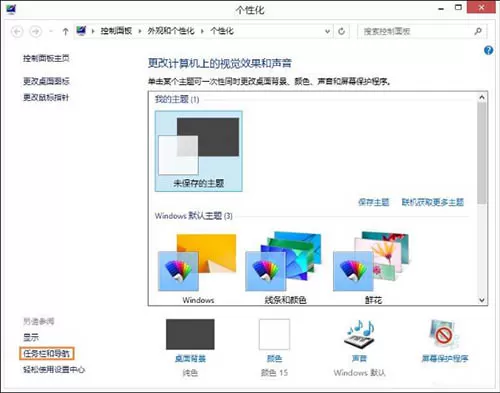Open the 屏幕保护程序 icon
The width and height of the screenshot is (500, 393).
(444, 334)
